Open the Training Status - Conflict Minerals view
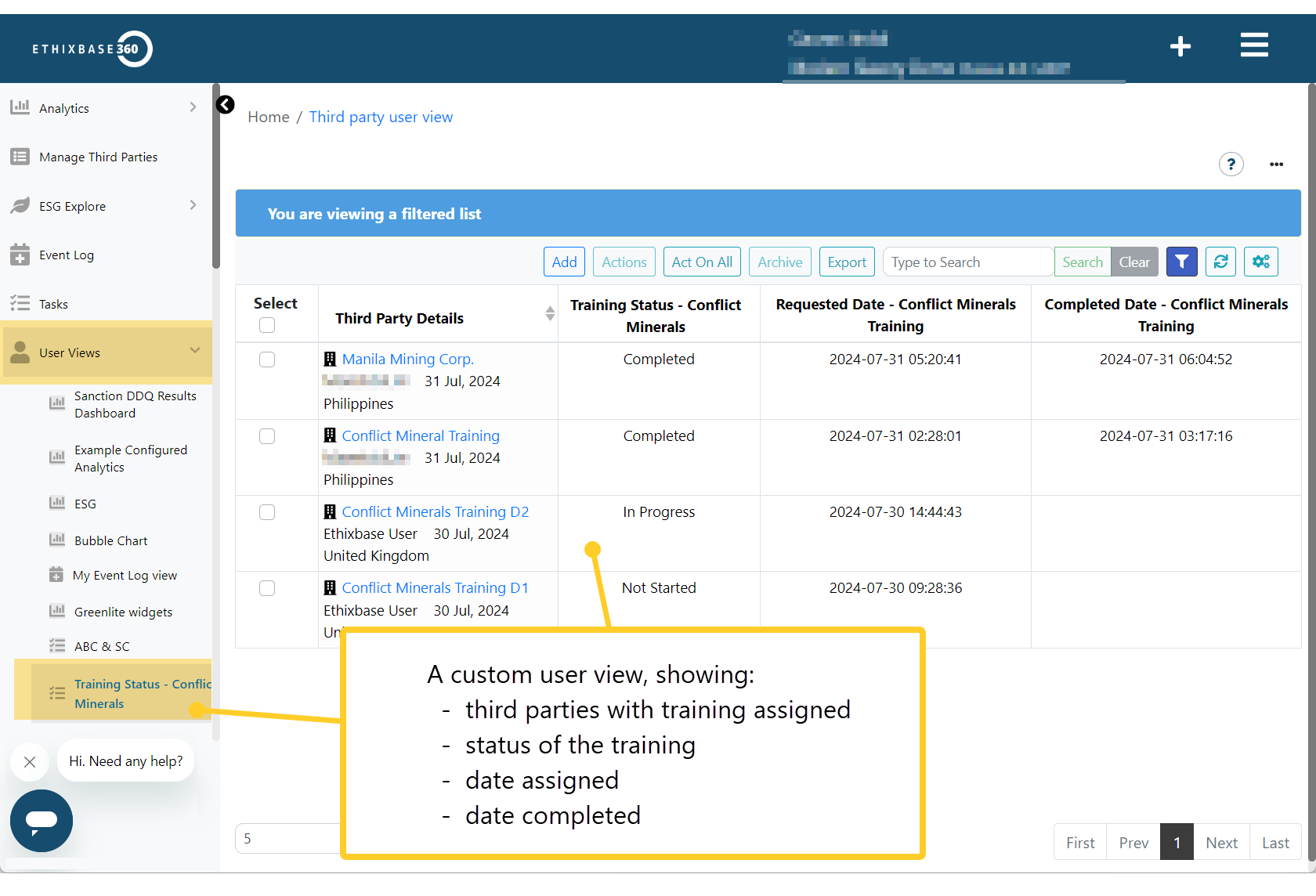 [125, 692]
